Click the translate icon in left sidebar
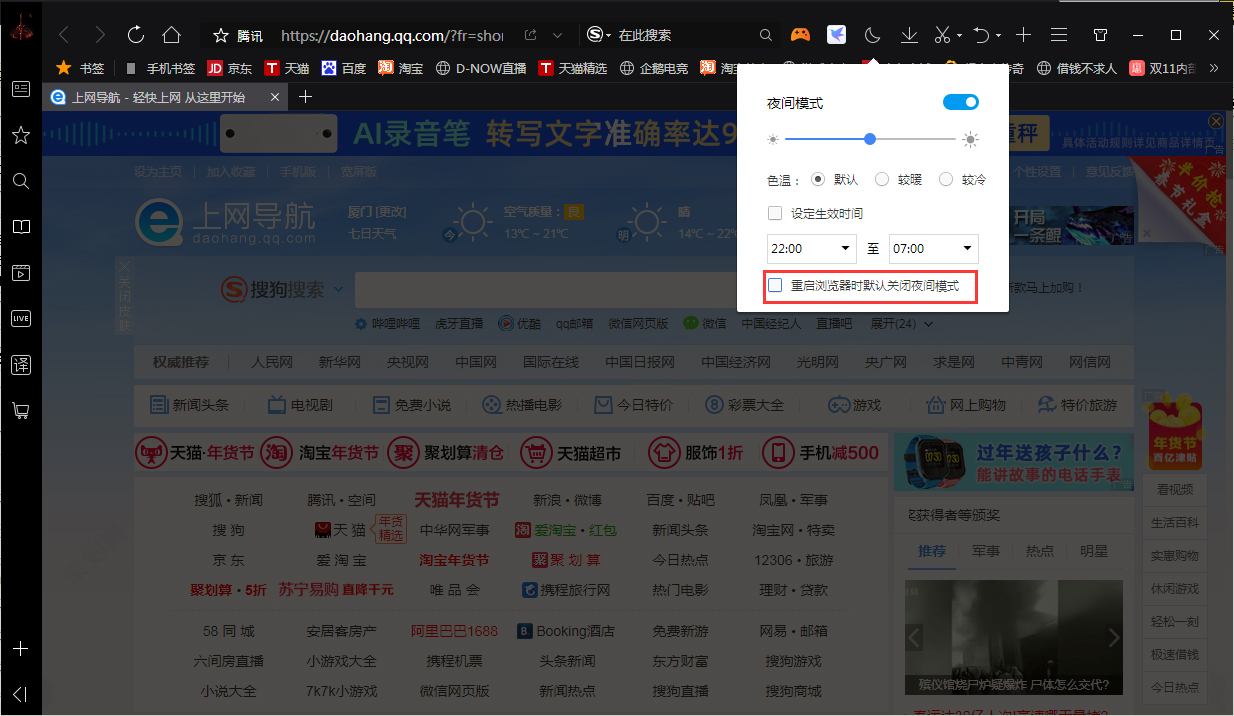This screenshot has width=1234, height=716. [x=20, y=364]
